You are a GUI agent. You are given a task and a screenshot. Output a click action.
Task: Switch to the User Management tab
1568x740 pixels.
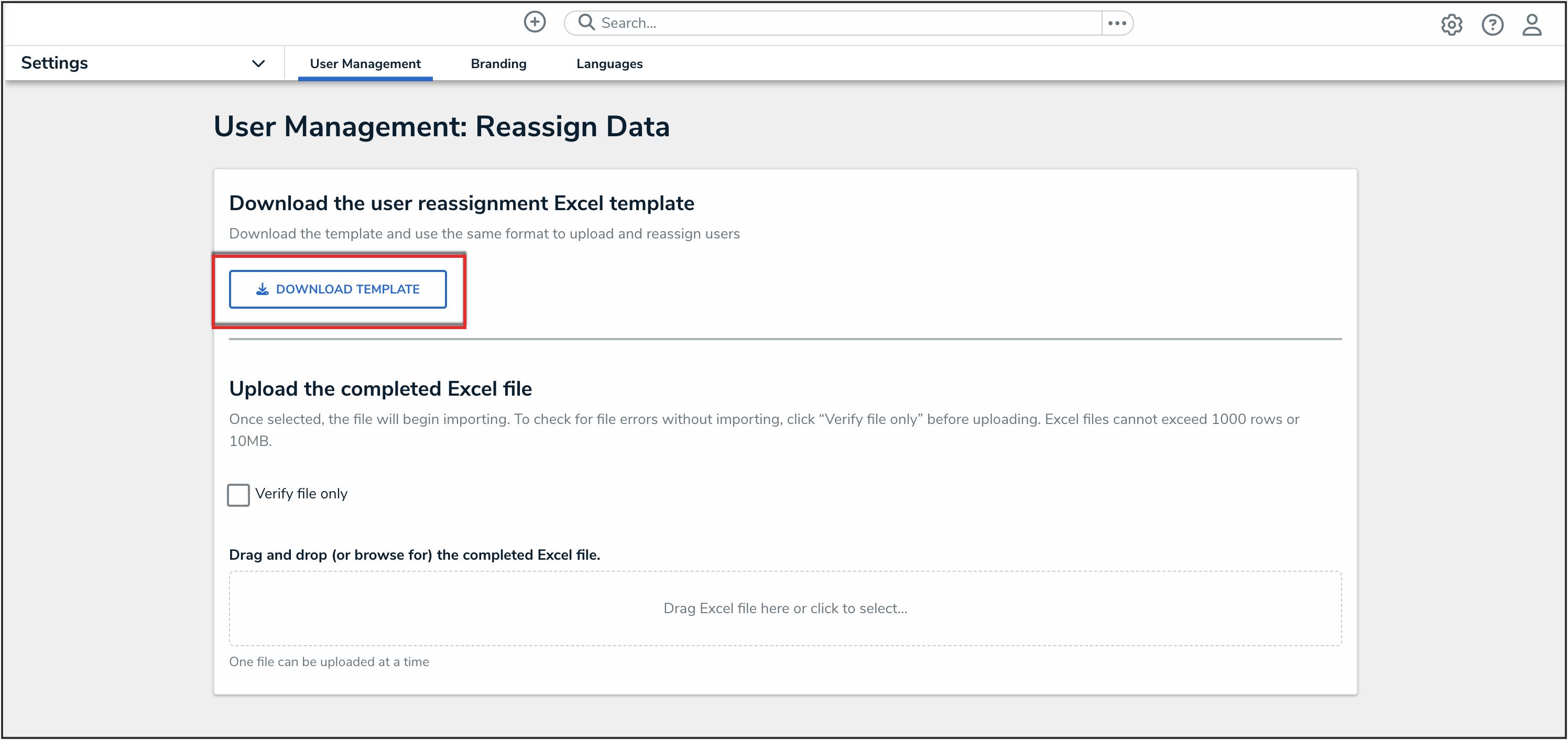coord(365,64)
